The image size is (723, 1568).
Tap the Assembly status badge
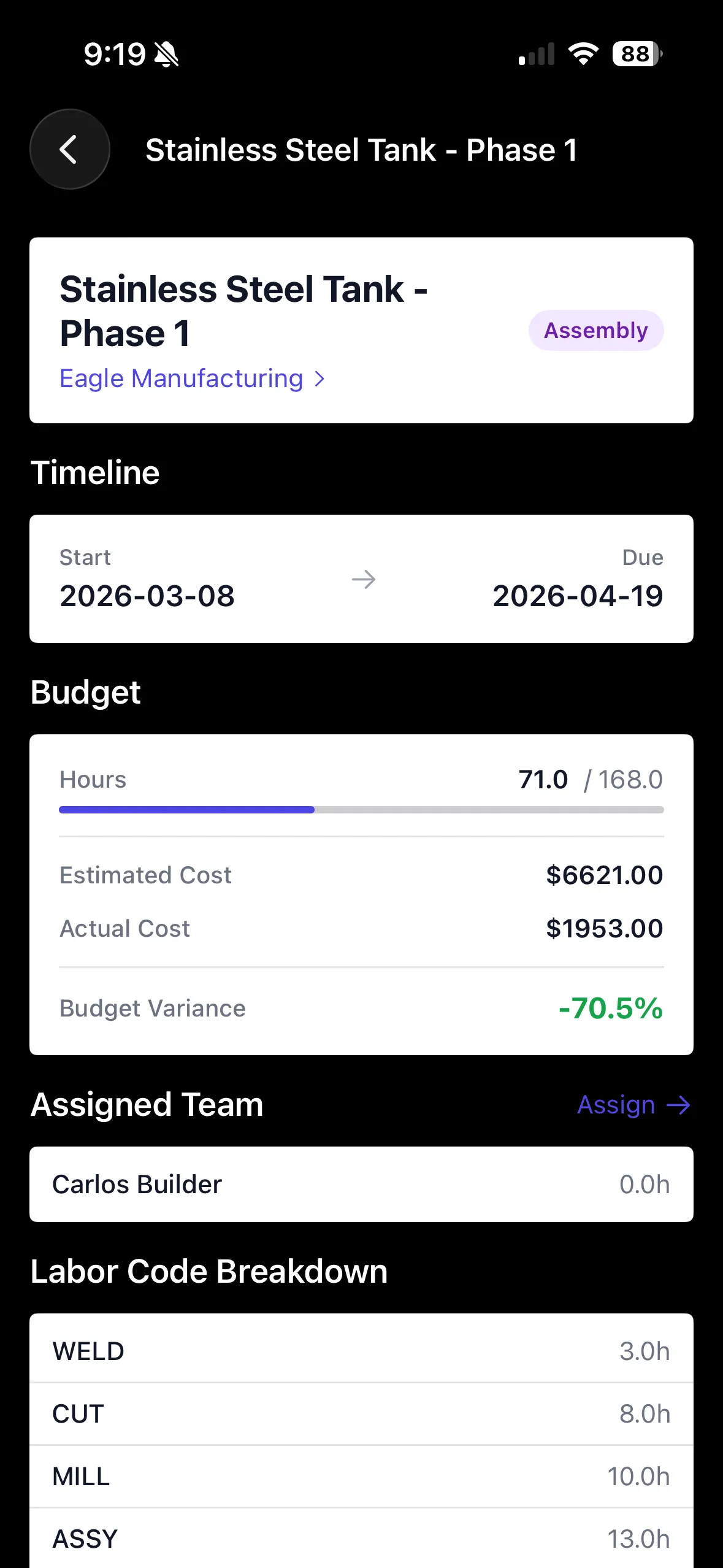tap(596, 331)
